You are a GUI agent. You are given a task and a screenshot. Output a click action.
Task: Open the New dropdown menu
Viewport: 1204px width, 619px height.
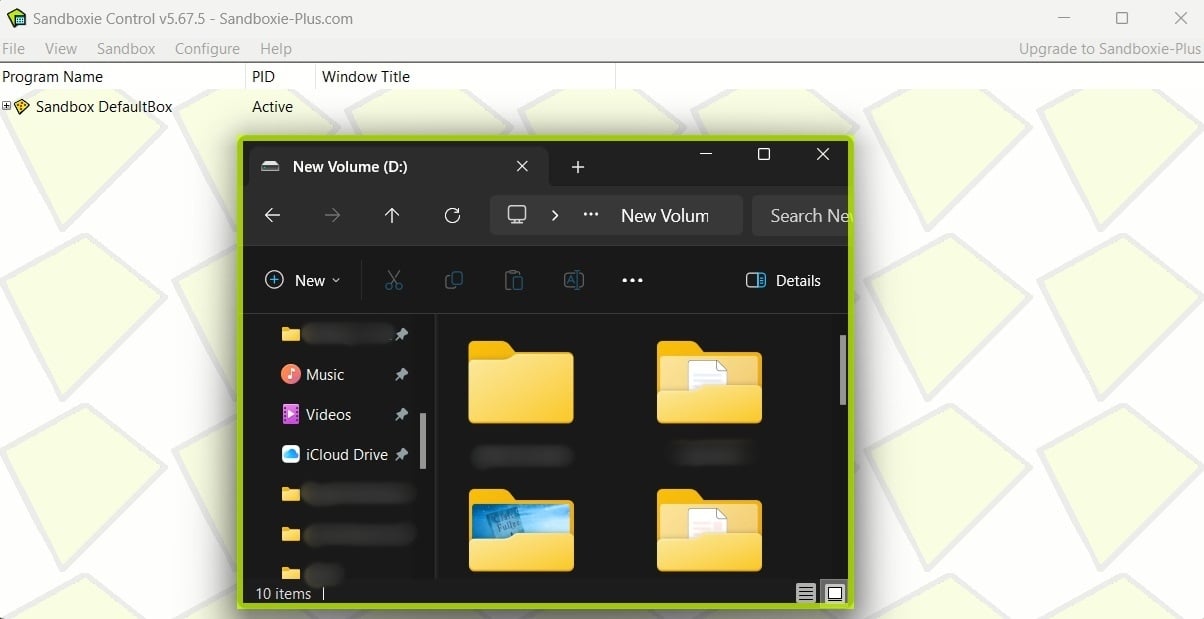pos(302,281)
